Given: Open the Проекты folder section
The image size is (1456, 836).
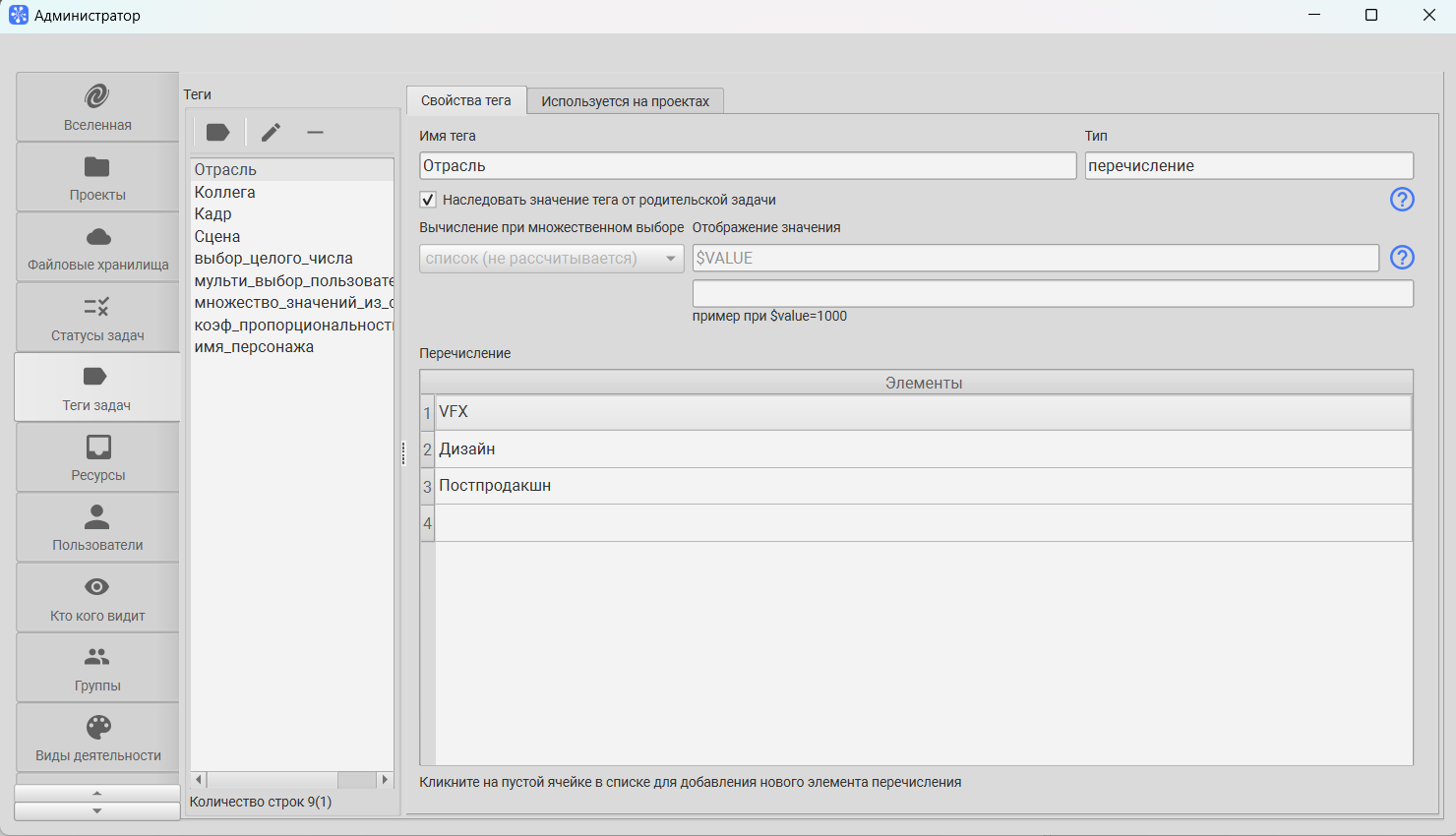Looking at the screenshot, I should pos(97,177).
